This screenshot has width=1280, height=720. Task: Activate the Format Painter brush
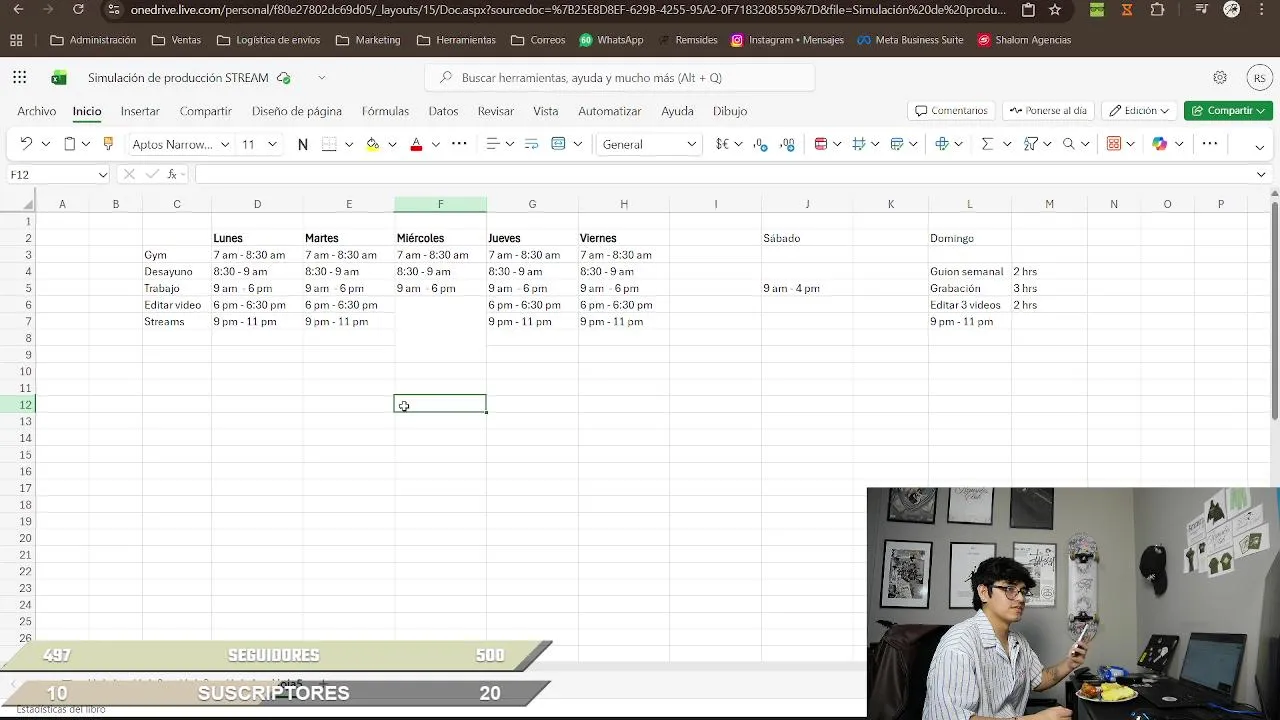coord(109,144)
